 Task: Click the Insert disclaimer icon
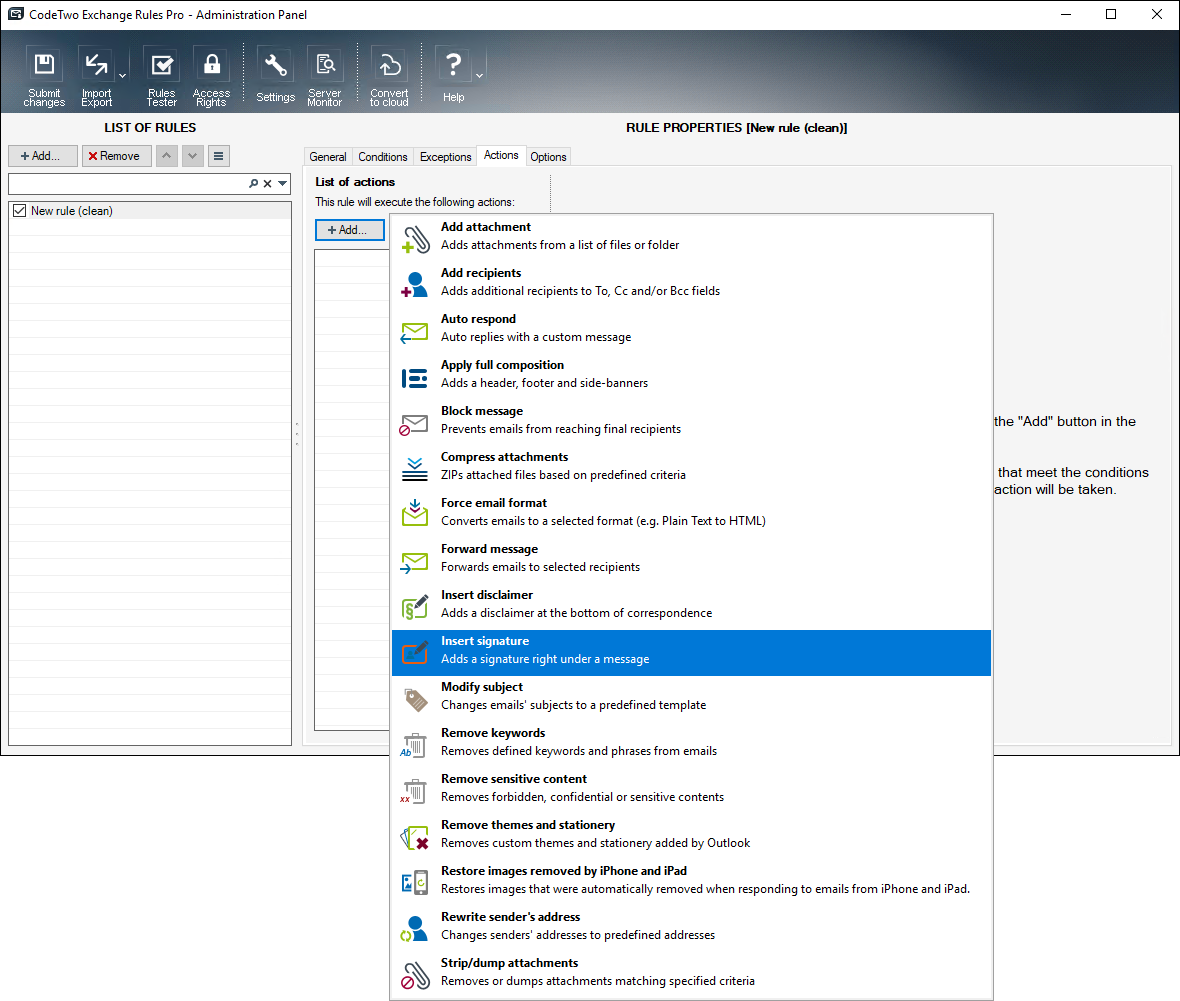click(415, 606)
